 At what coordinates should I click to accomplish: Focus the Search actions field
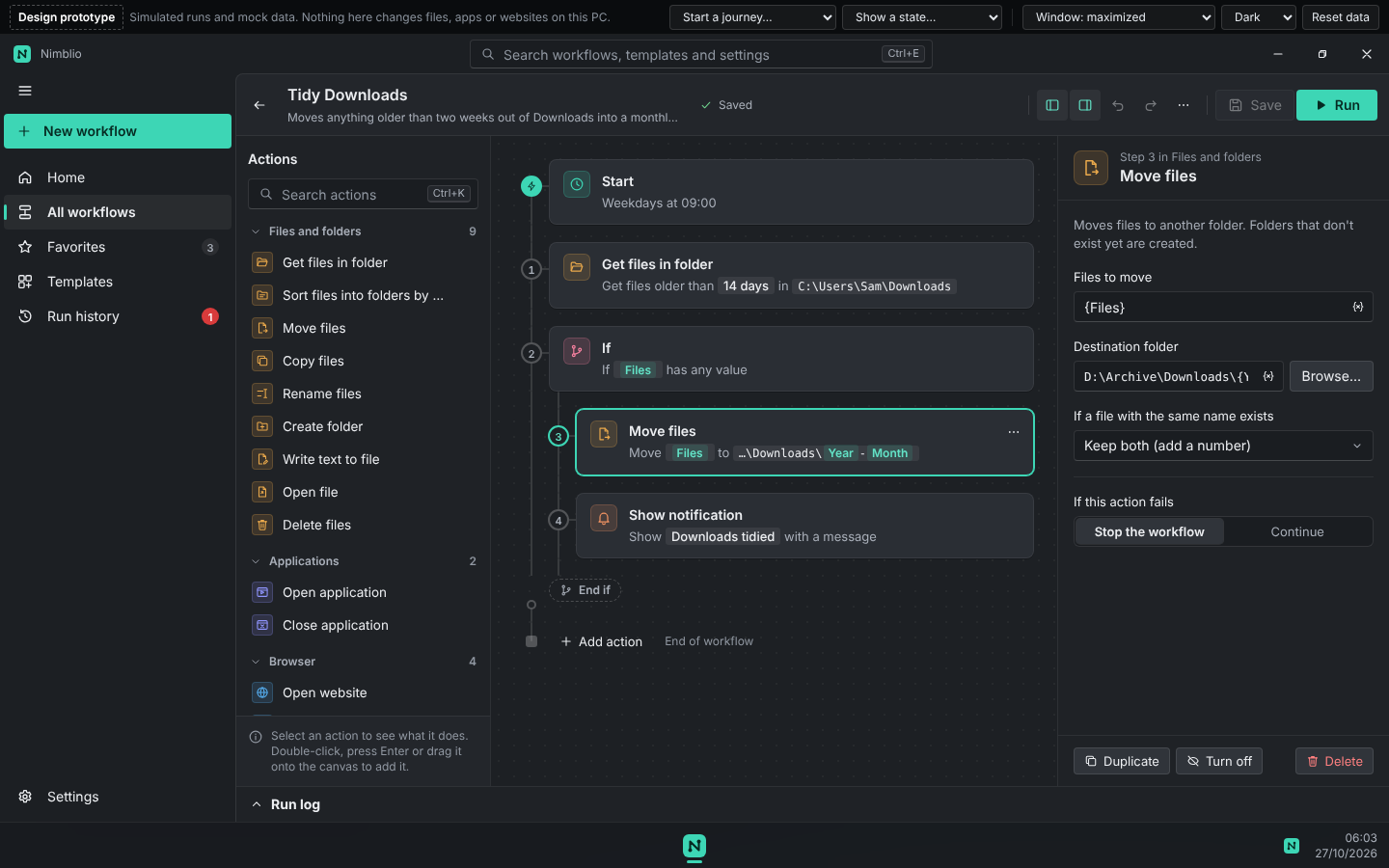[x=363, y=194]
